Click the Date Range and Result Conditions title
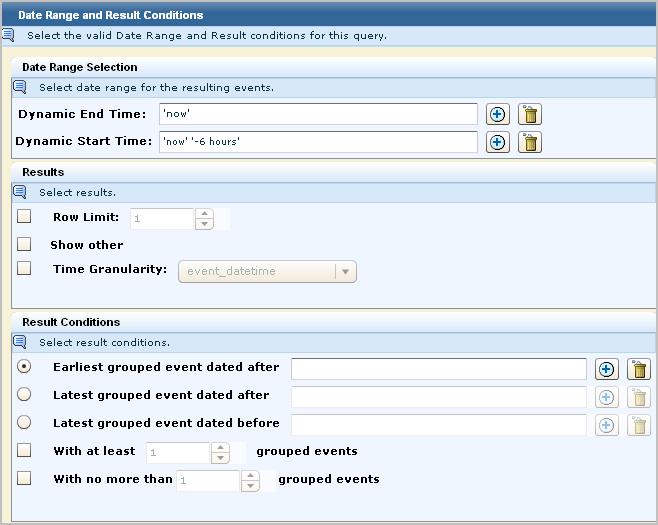658x525 pixels. coord(111,15)
